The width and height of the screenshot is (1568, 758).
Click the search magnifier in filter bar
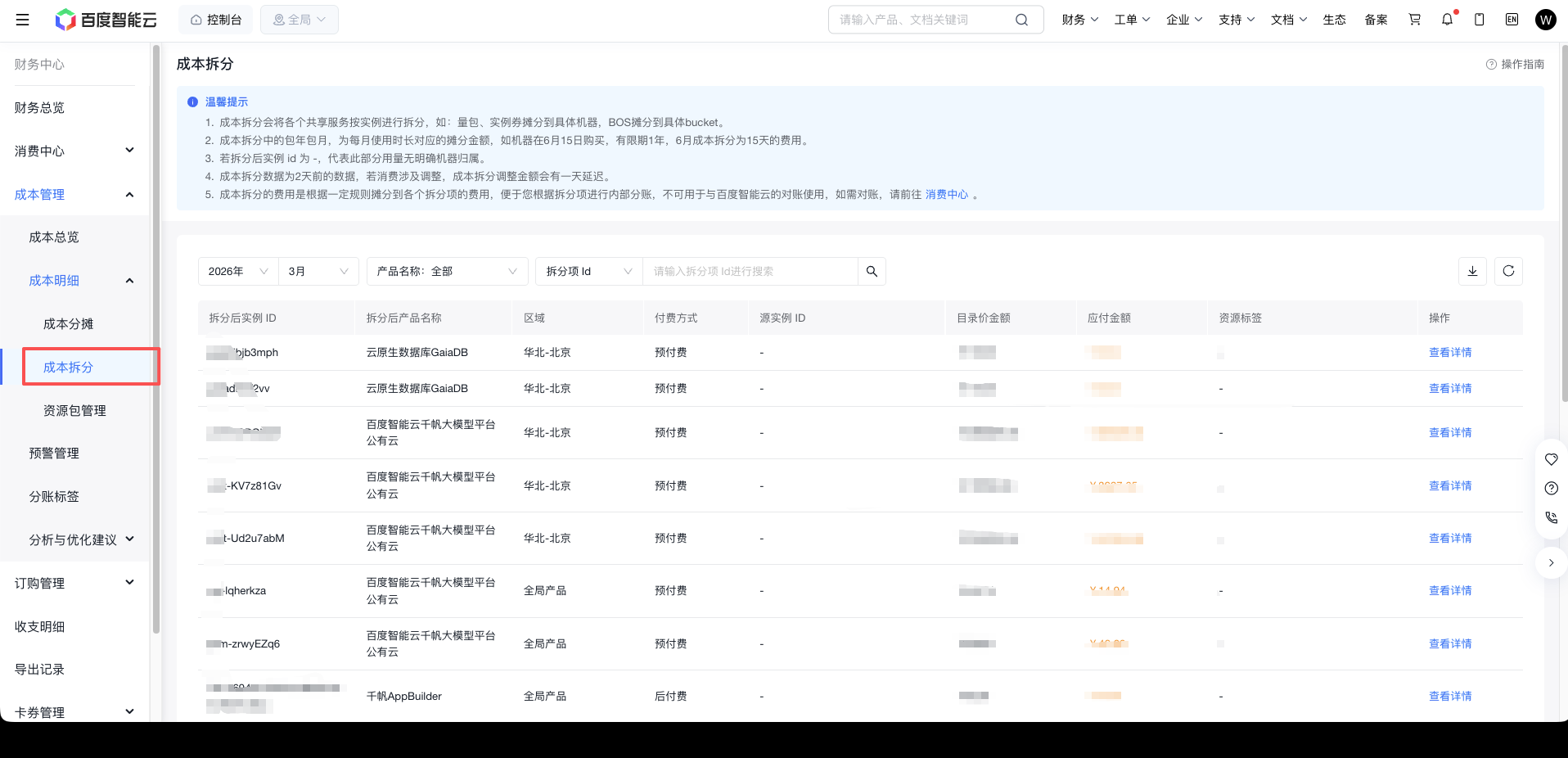click(x=872, y=271)
